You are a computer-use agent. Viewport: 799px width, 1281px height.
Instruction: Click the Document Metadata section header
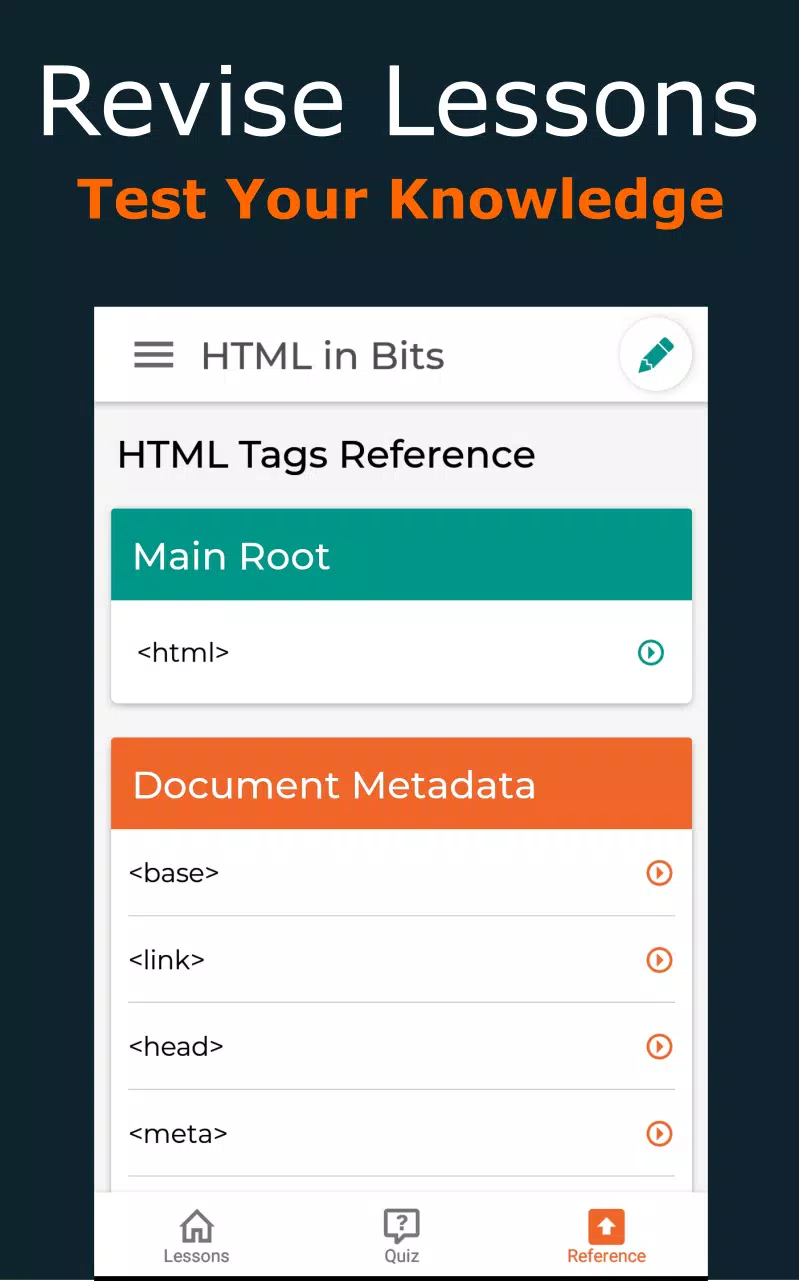pos(401,784)
